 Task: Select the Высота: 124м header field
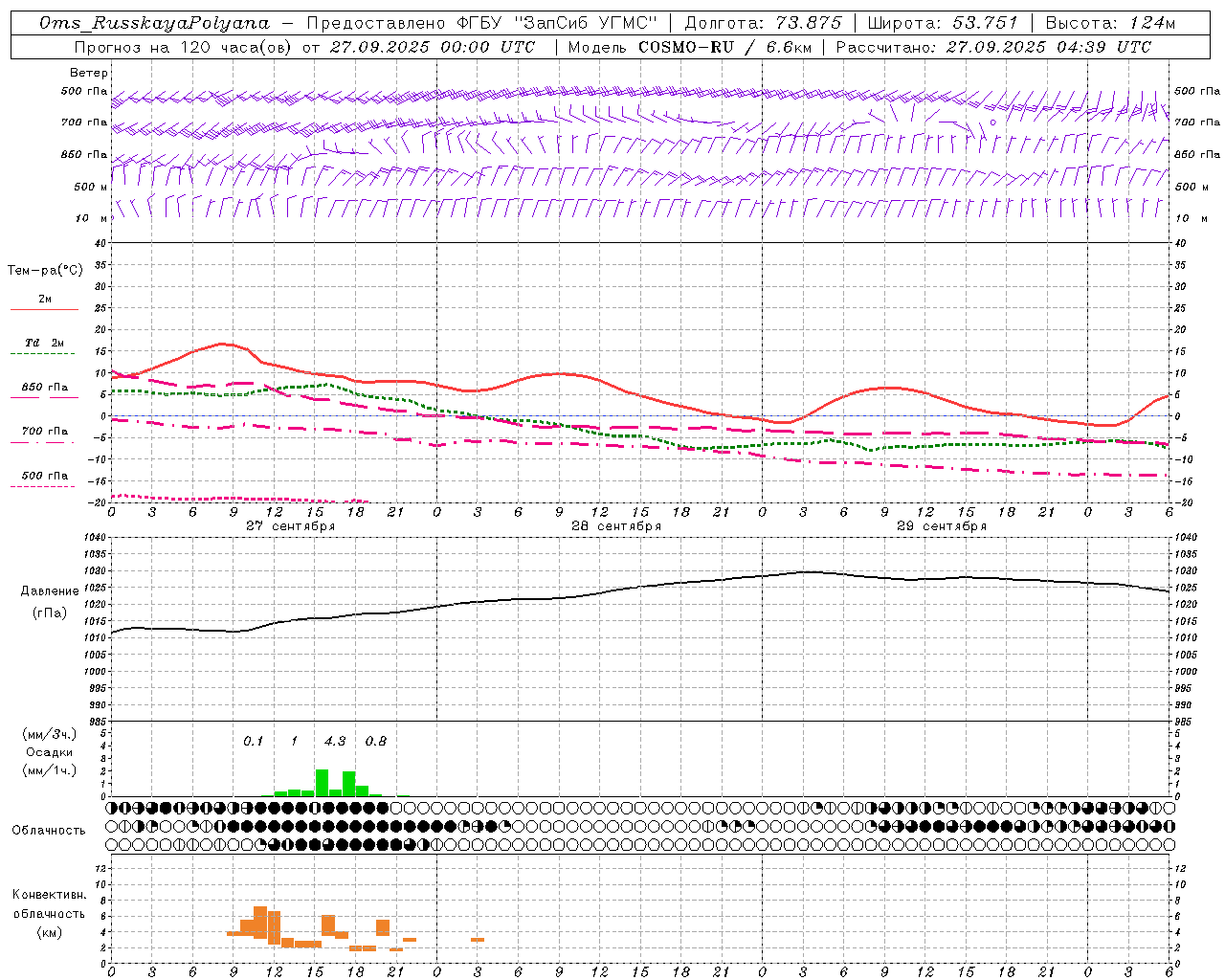[x=1110, y=23]
